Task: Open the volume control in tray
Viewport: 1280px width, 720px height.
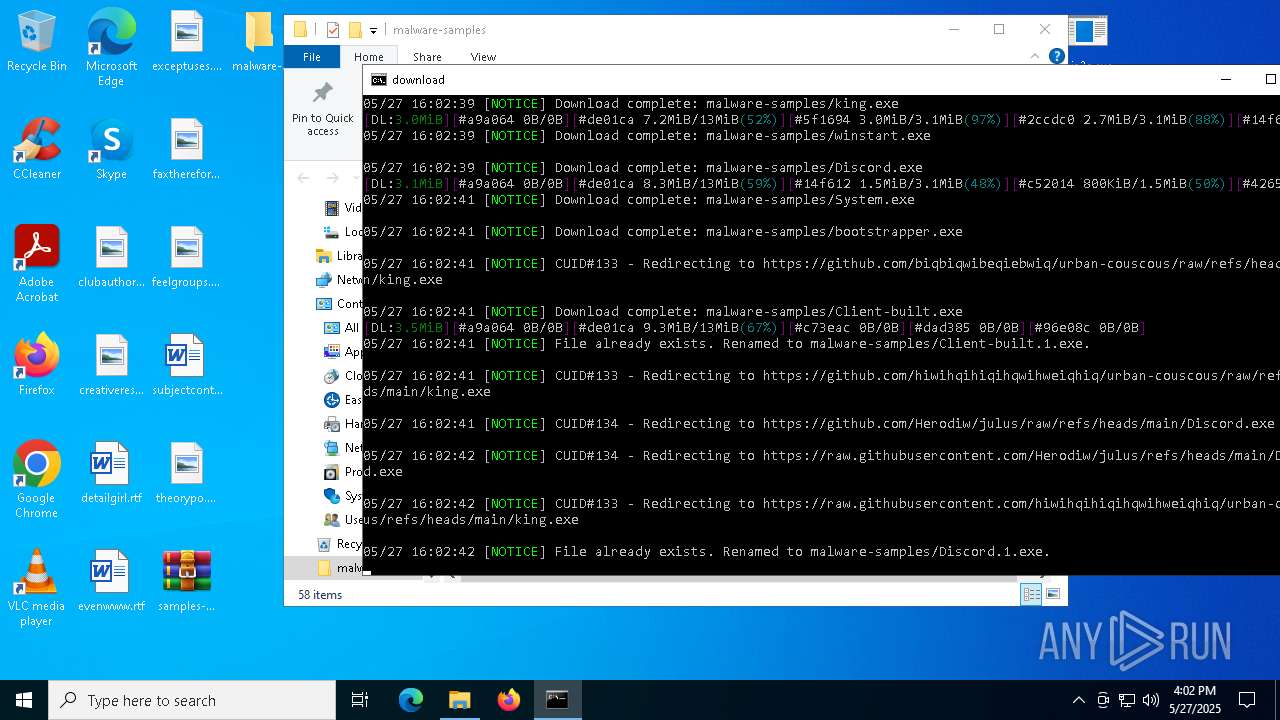Action: (1151, 700)
